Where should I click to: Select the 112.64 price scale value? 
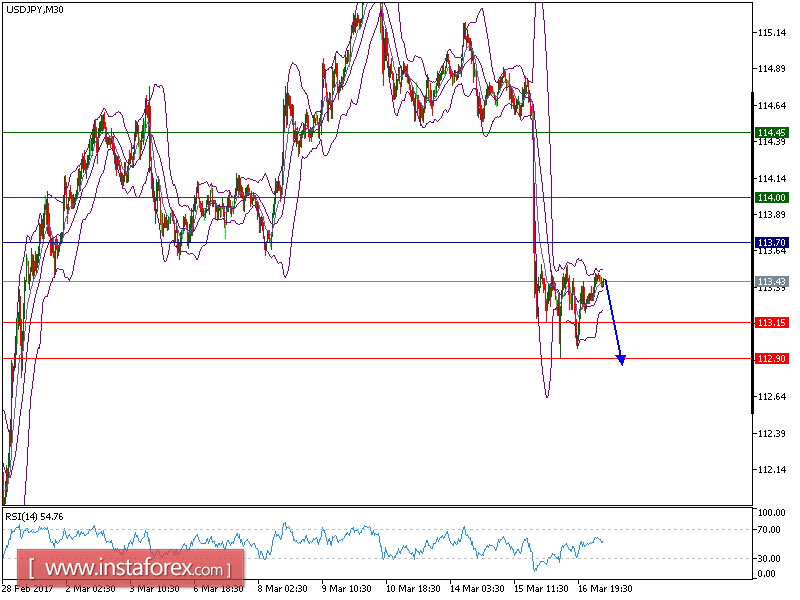point(772,396)
